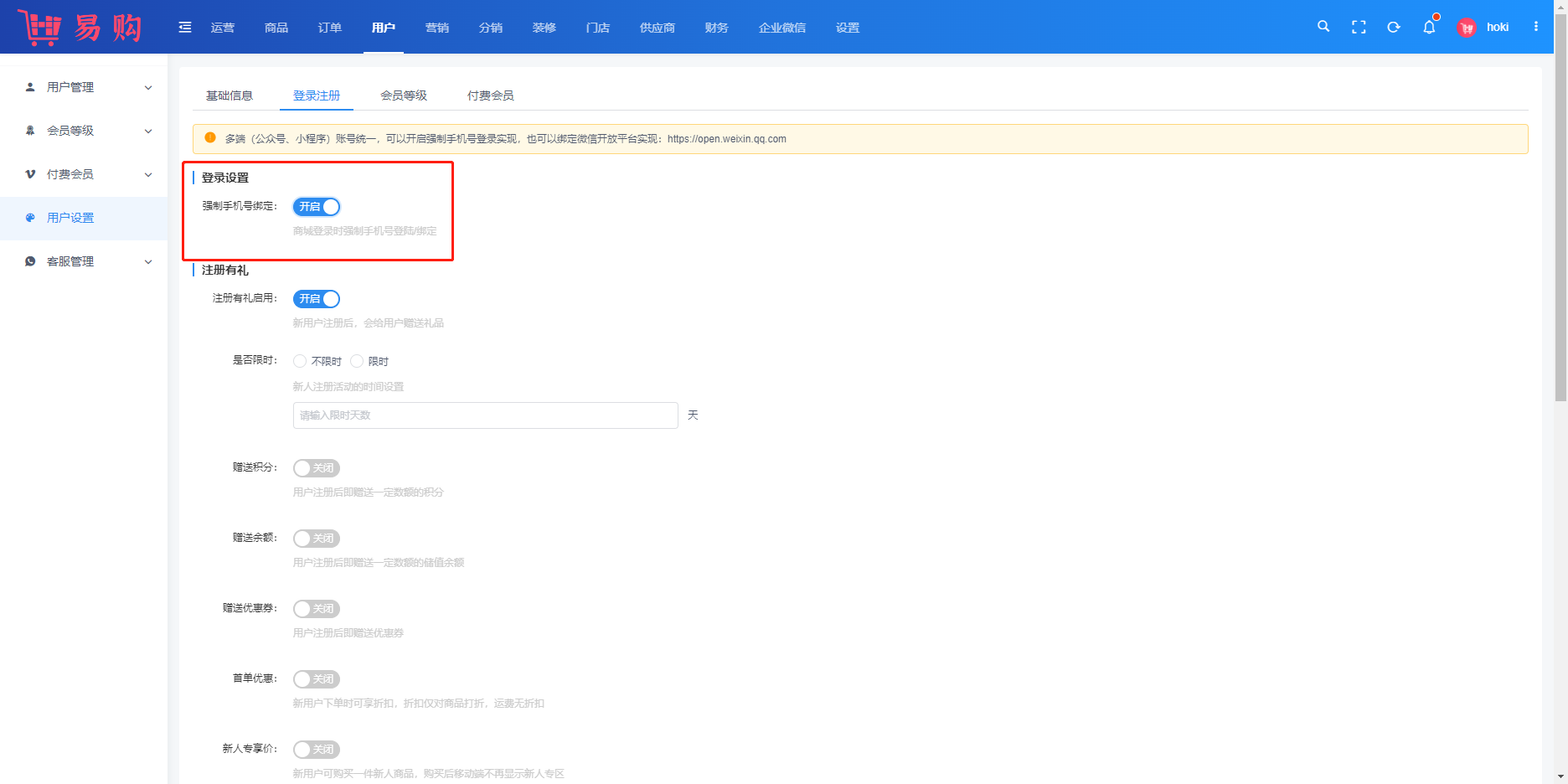This screenshot has height=784, width=1568.
Task: Open the notification bell
Action: (1429, 27)
